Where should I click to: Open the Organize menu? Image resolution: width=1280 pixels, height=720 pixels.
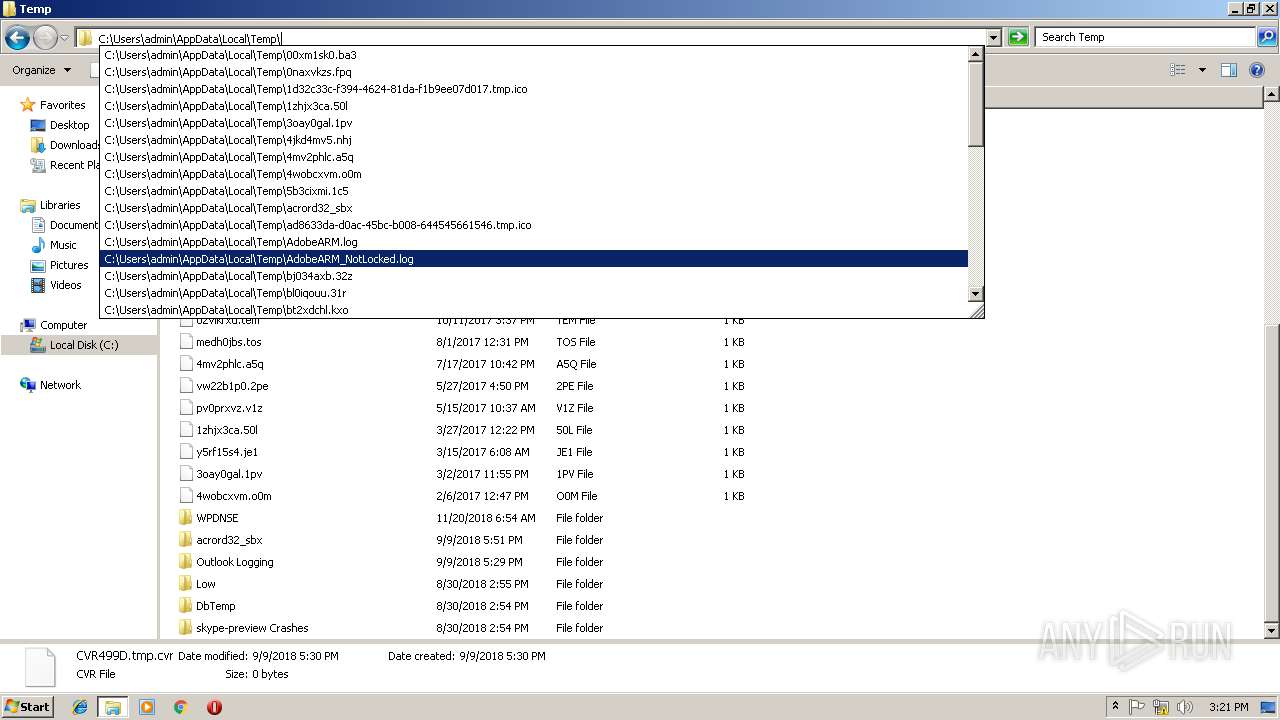[41, 70]
